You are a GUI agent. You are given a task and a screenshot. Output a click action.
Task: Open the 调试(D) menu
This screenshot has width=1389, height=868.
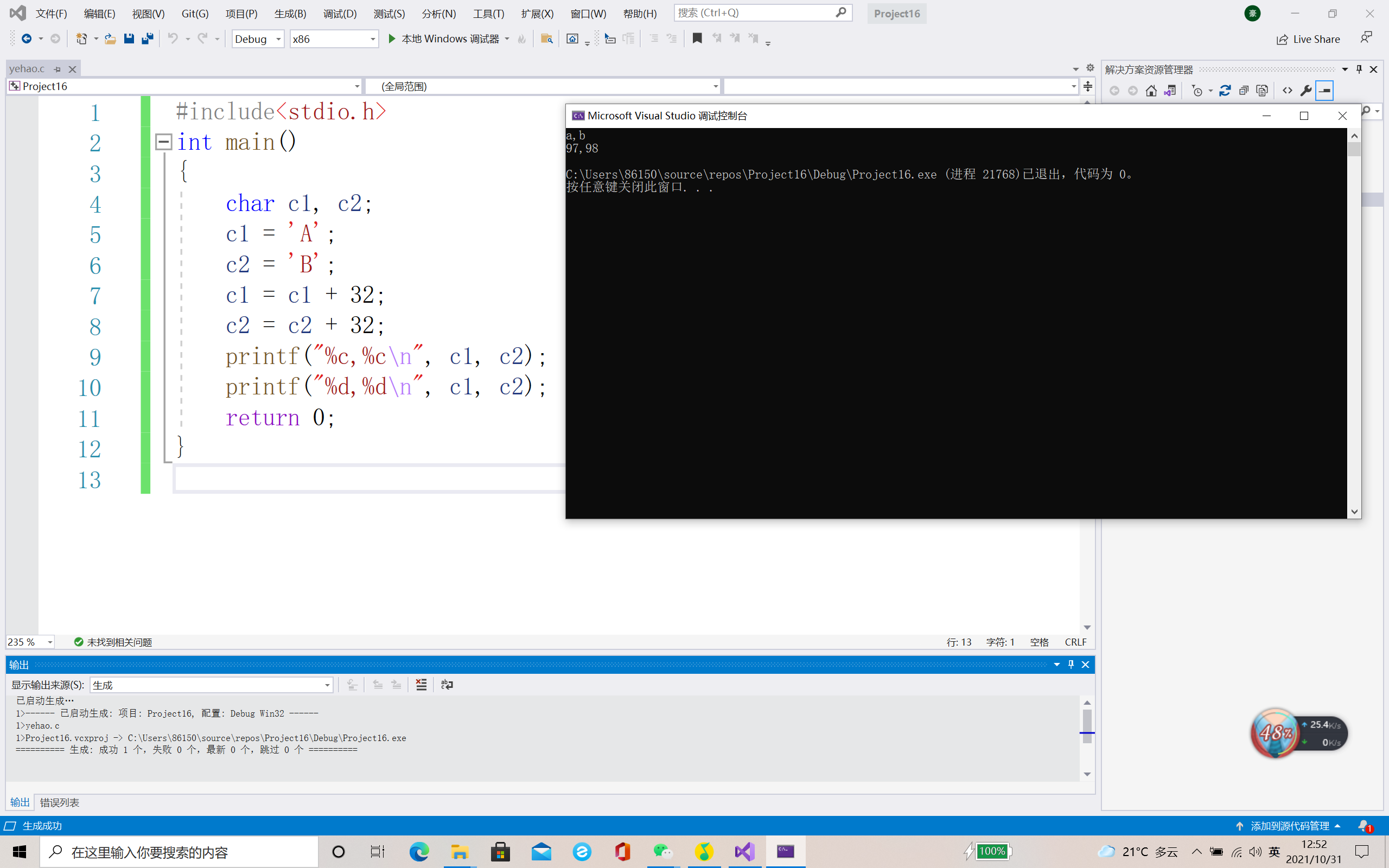(339, 14)
